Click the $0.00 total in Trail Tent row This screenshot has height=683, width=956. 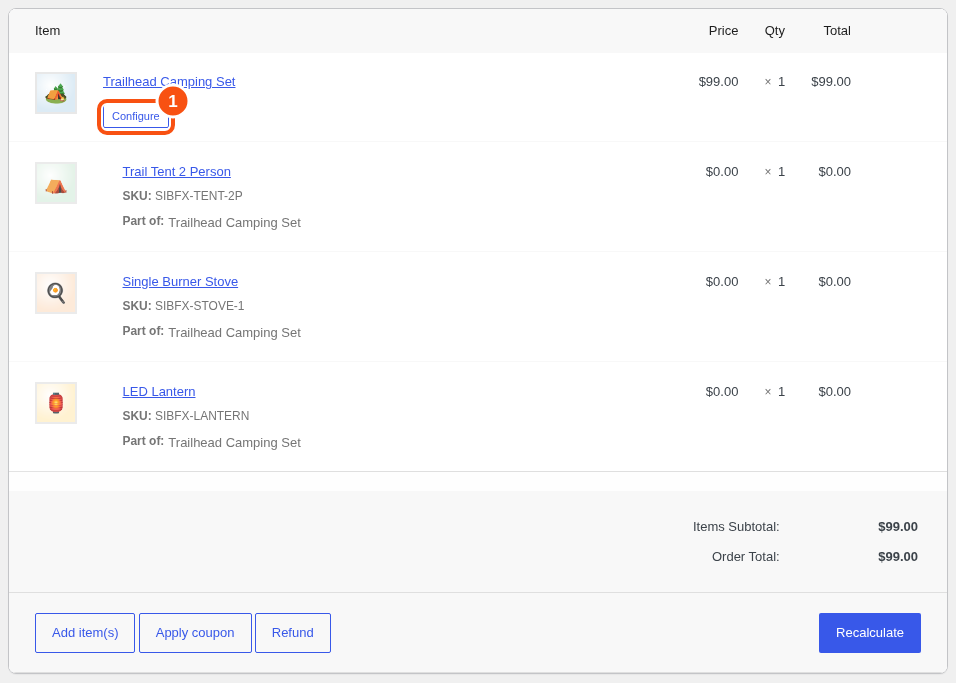point(834,171)
